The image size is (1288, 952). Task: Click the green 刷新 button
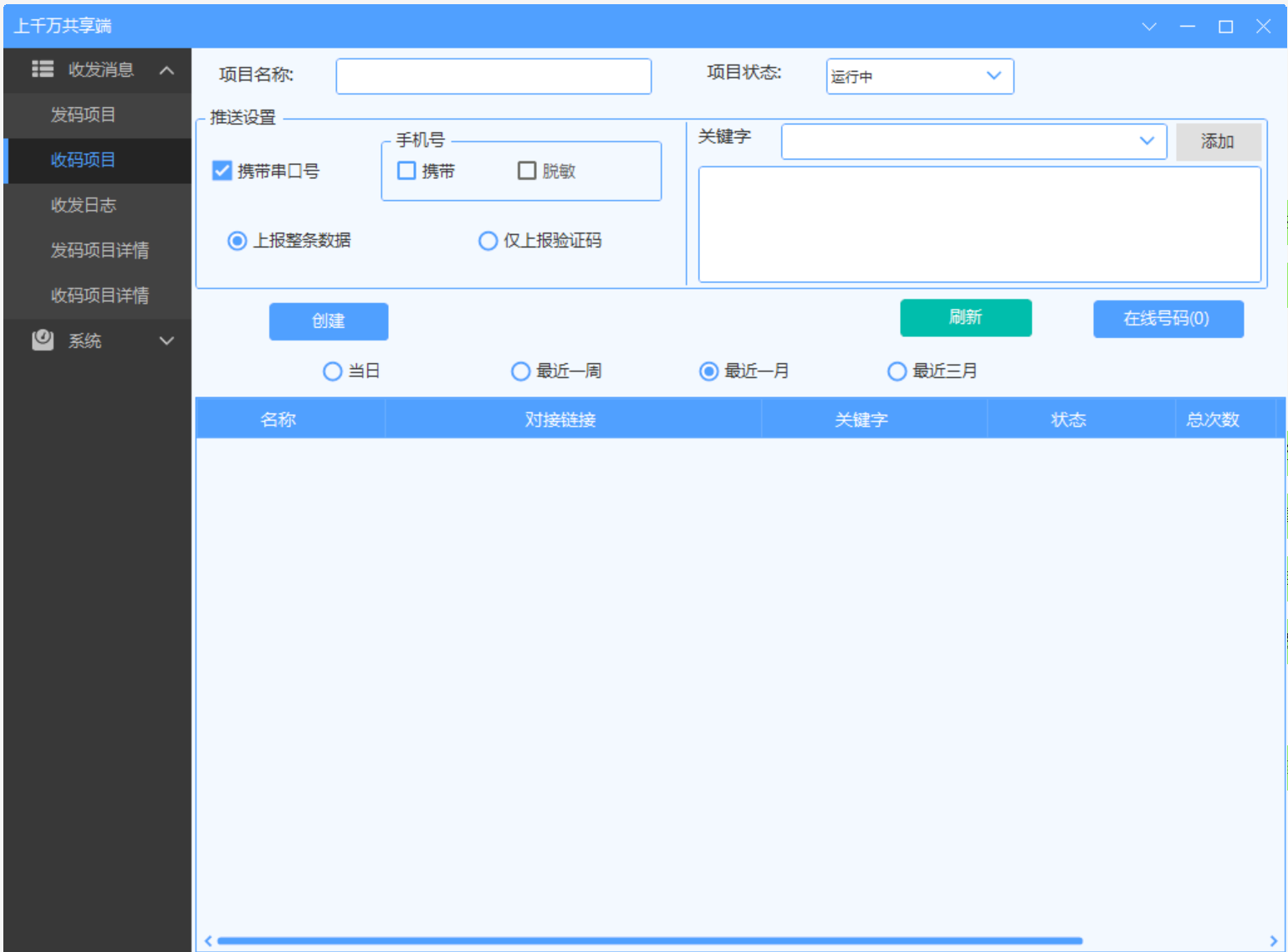966,318
